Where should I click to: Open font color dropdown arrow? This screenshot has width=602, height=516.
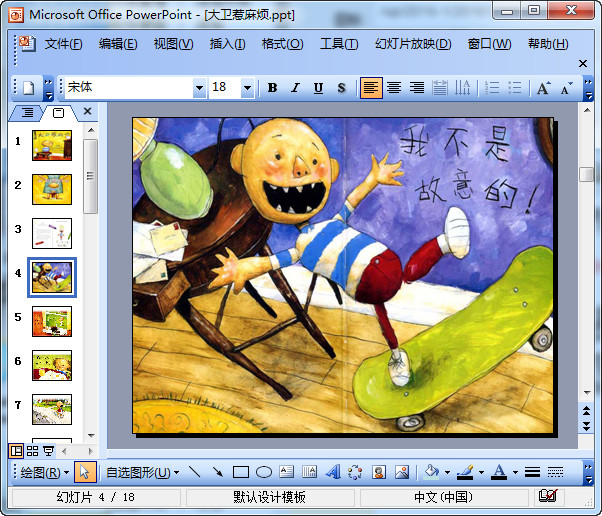[515, 472]
